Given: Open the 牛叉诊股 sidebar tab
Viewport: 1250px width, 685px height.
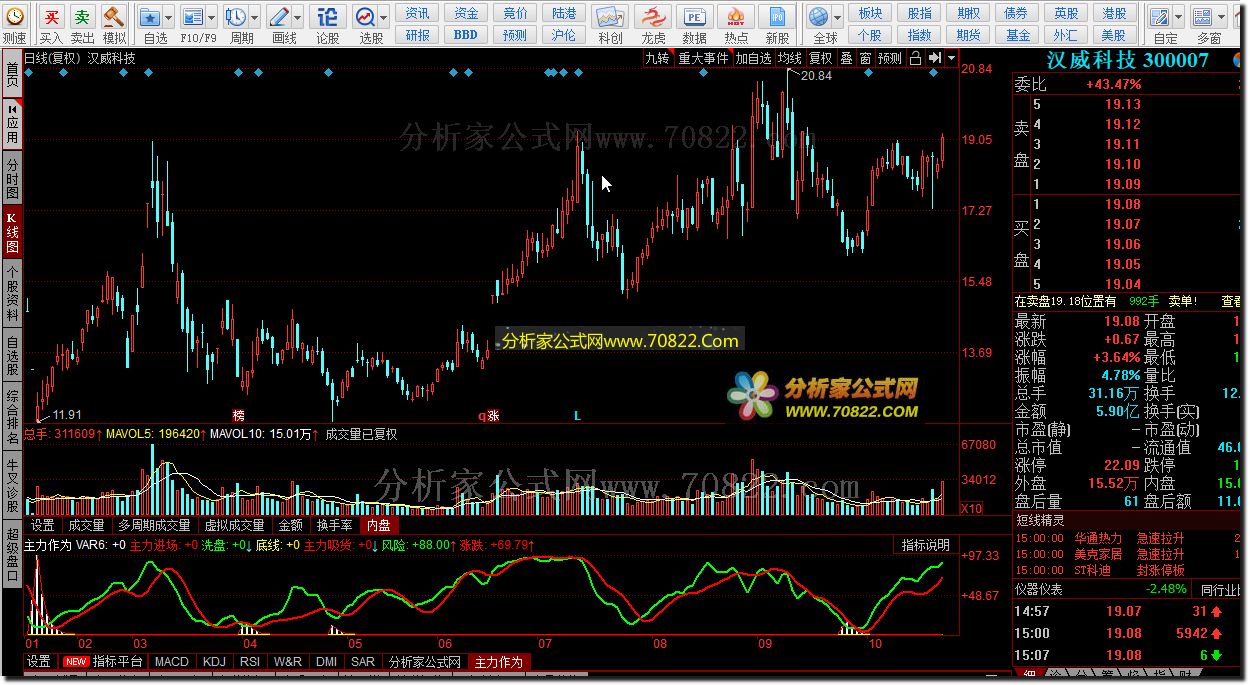Looking at the screenshot, I should click(x=12, y=485).
